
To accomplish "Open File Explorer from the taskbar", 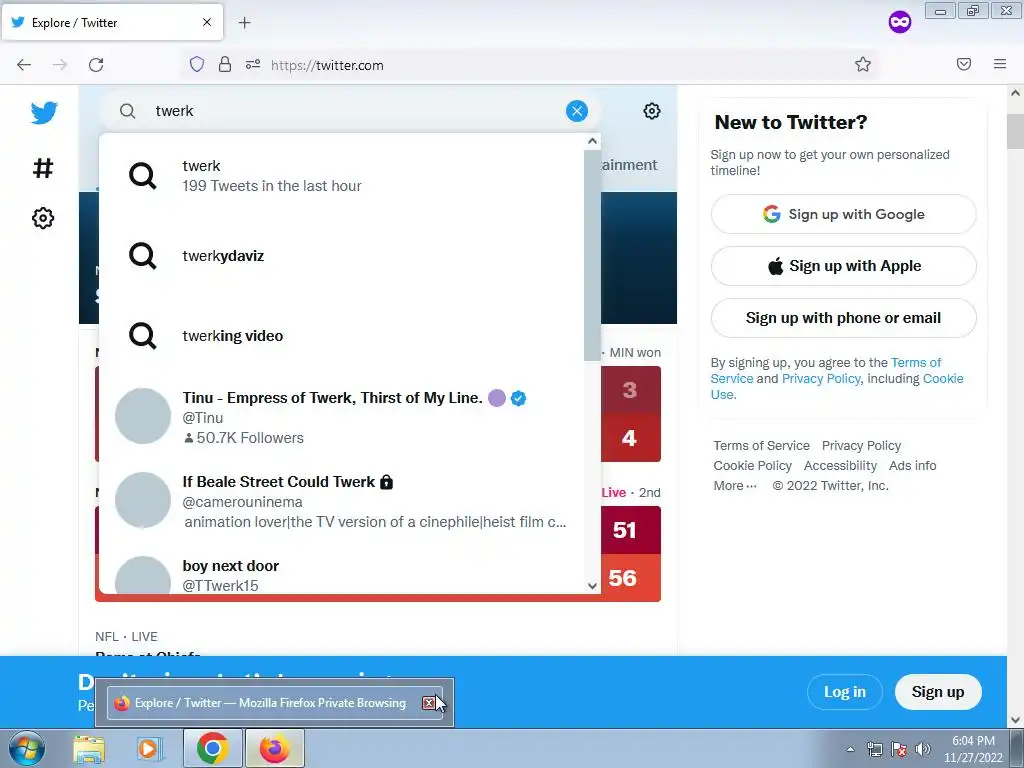I will coord(89,749).
